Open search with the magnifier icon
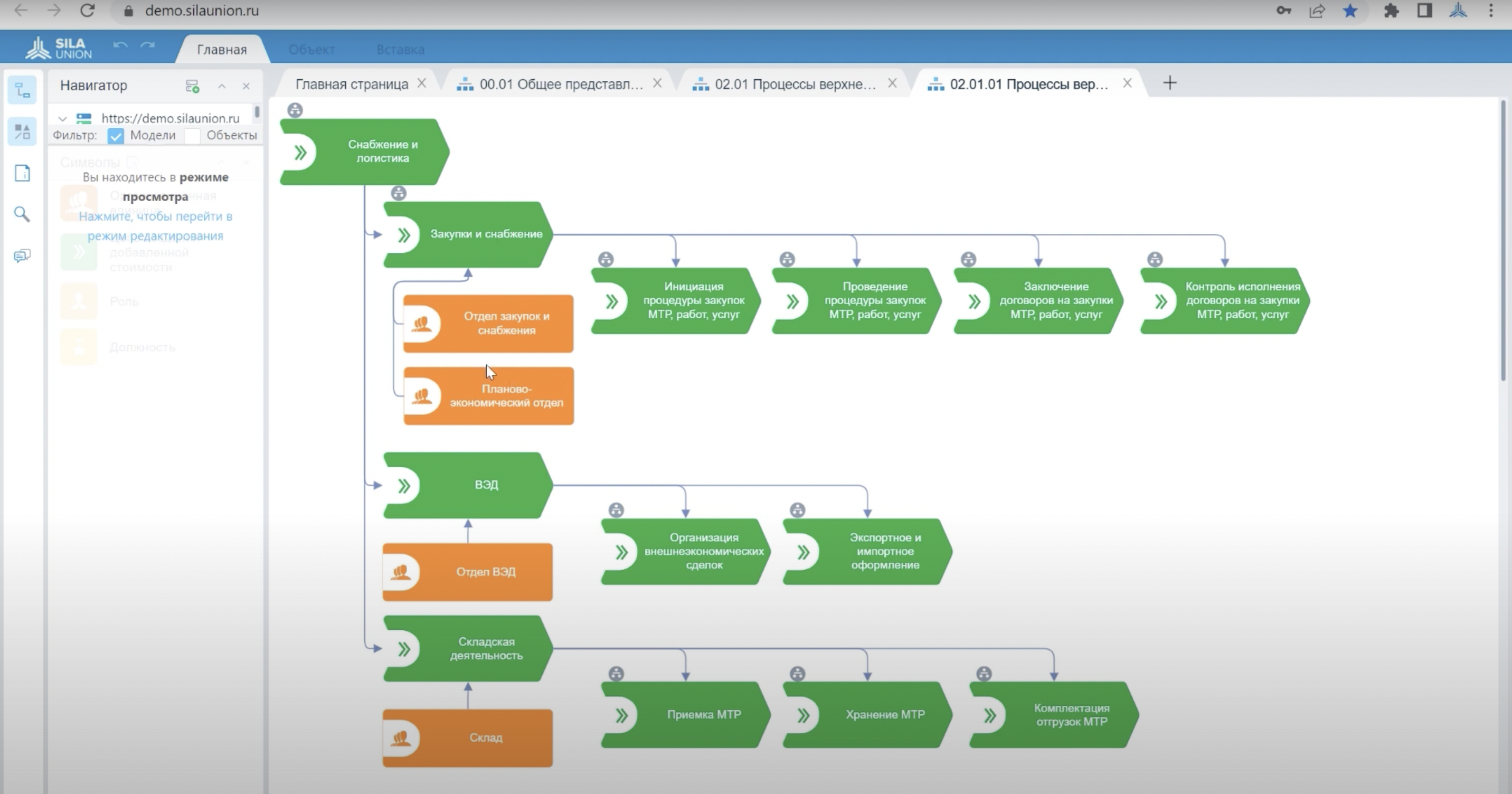Viewport: 1512px width, 794px height. [x=22, y=214]
